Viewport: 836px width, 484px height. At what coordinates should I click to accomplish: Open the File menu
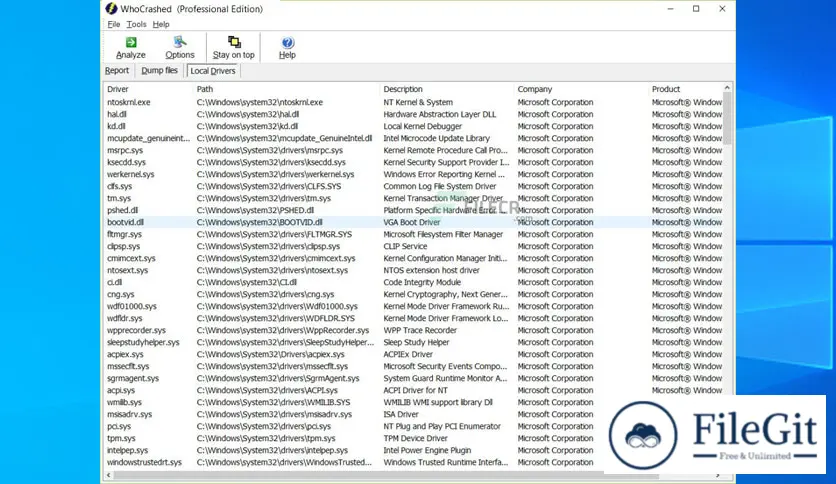pyautogui.click(x=114, y=25)
